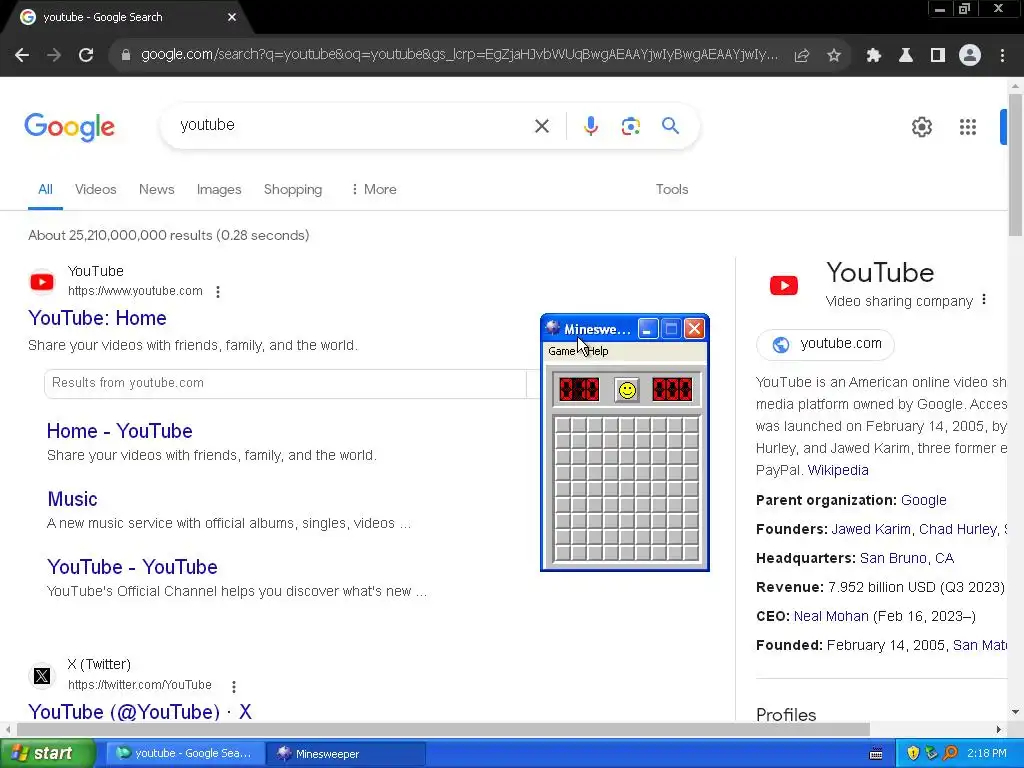Open the Chad Hurley founder link
Viewport: 1024px width, 768px height.
click(958, 529)
